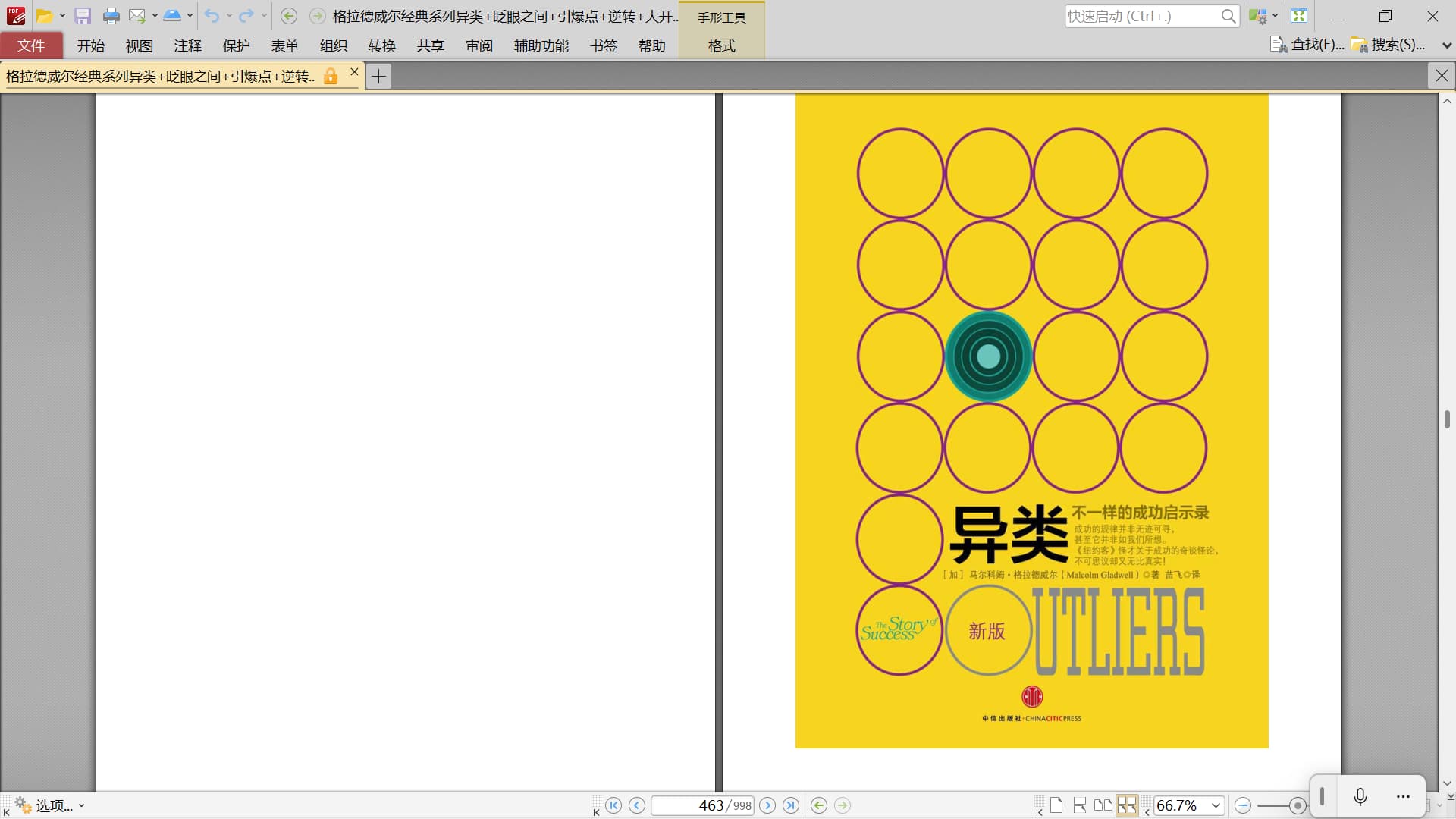Jump to the last page using navigation arrow
Viewport: 1456px width, 819px height.
pyautogui.click(x=791, y=805)
